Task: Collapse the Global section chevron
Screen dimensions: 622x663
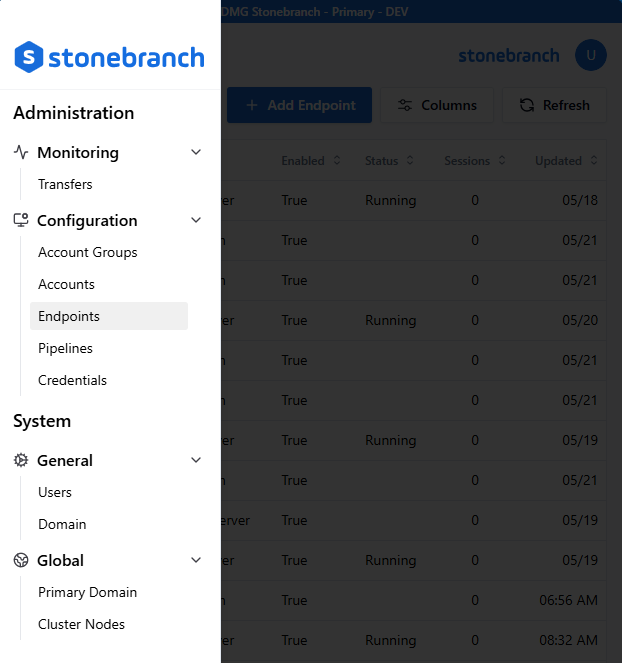Action: pos(196,561)
